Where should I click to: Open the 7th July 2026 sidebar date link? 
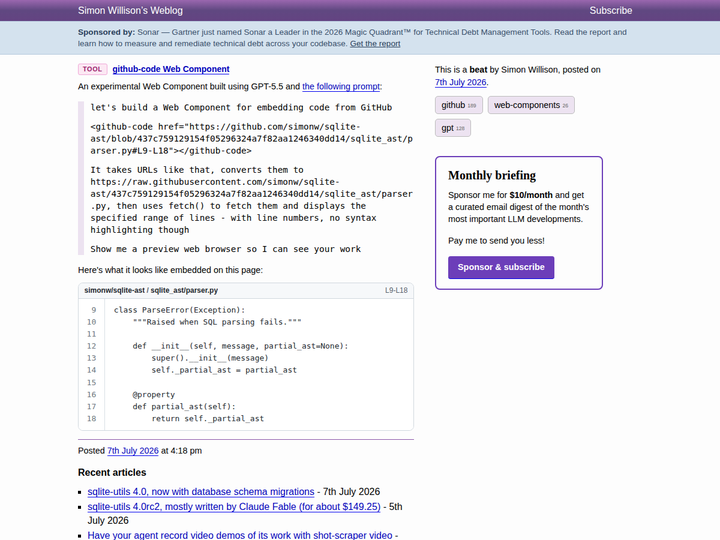[460, 82]
